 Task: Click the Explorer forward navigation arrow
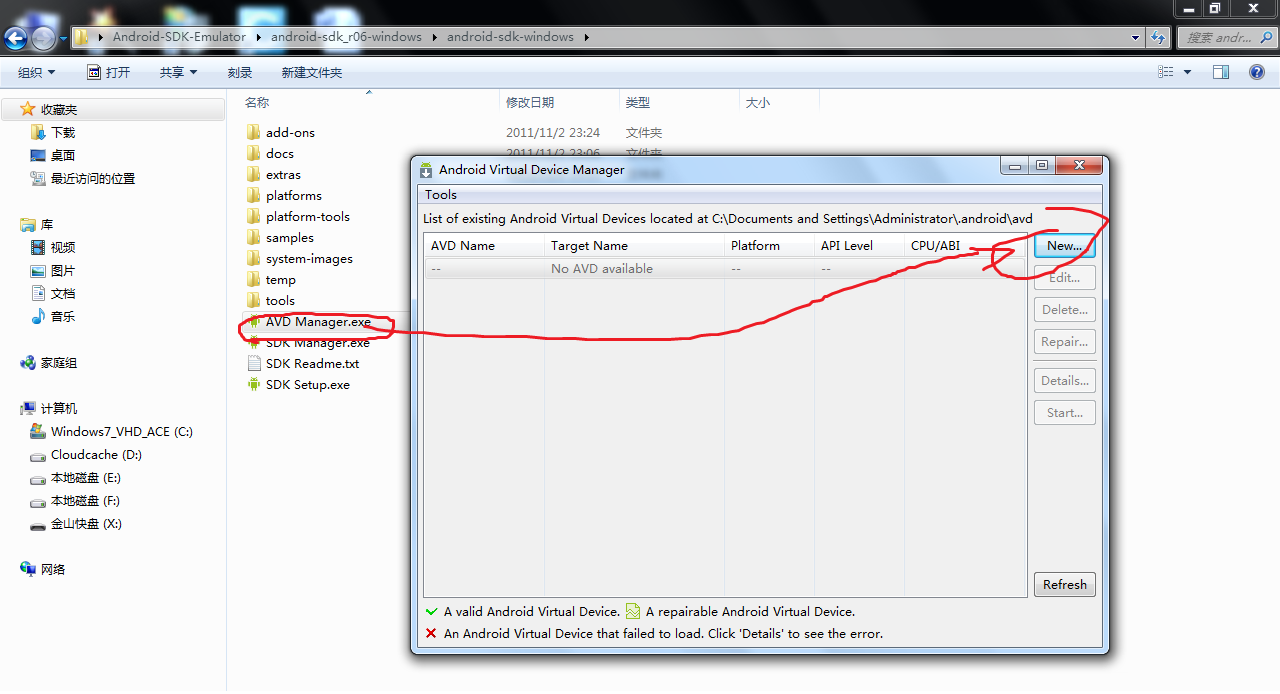pos(43,38)
